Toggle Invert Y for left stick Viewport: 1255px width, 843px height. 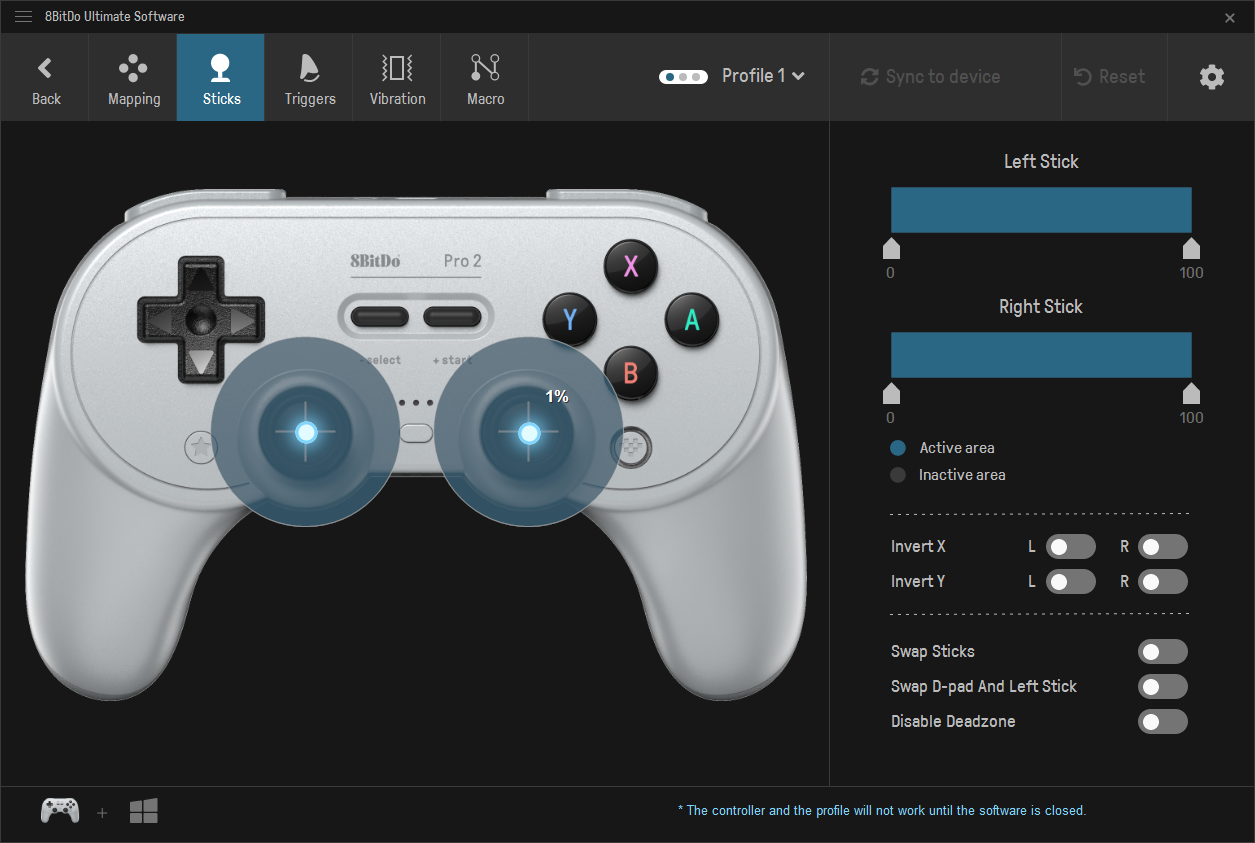(x=1070, y=582)
